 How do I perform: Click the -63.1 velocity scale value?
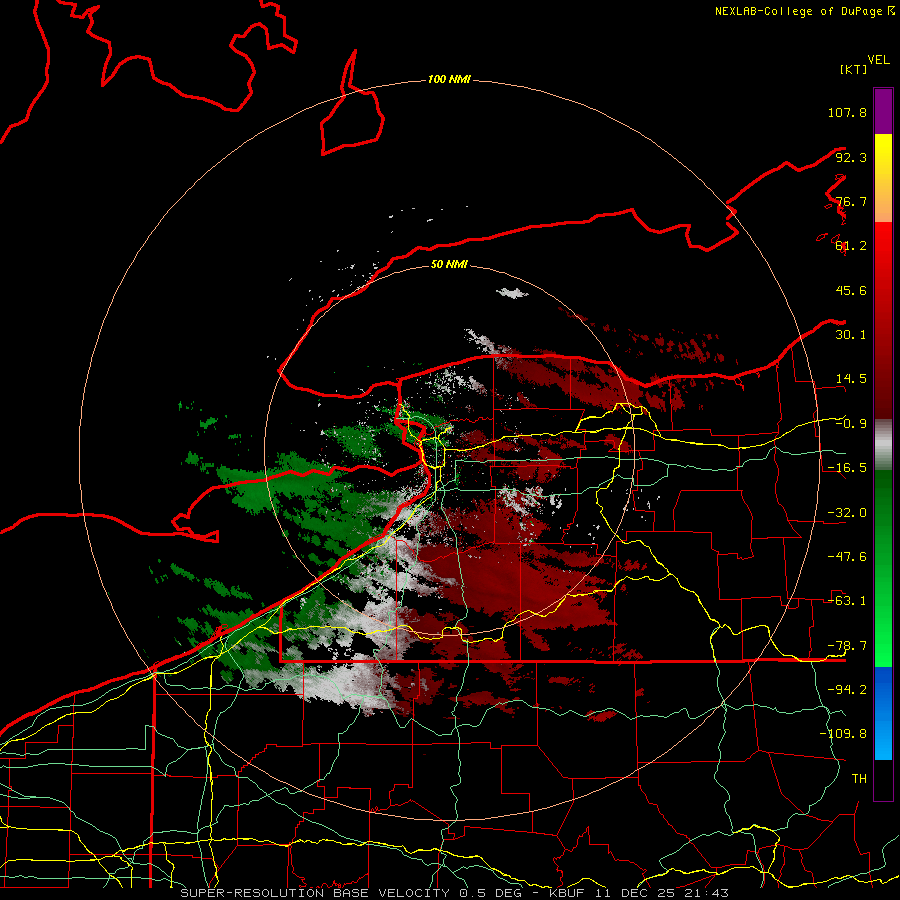pyautogui.click(x=847, y=601)
